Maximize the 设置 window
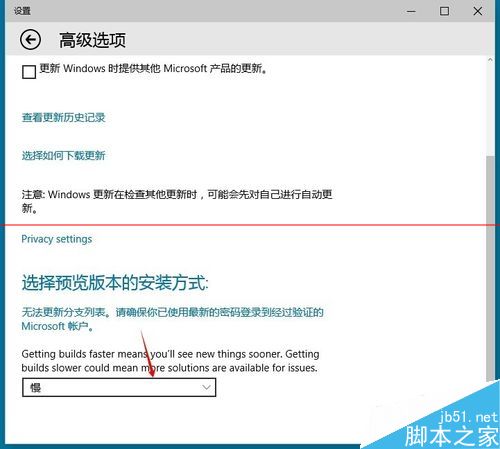The image size is (500, 449). coord(444,11)
